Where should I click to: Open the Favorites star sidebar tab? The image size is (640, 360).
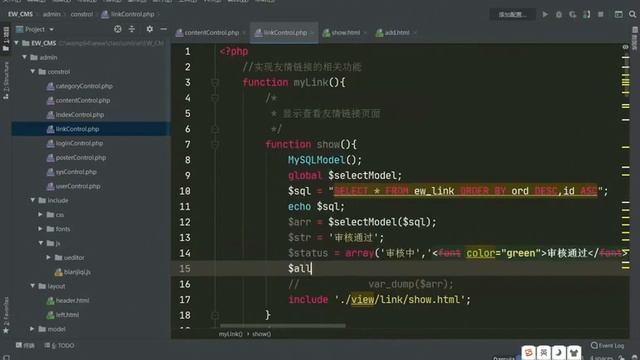pyautogui.click(x=6, y=314)
